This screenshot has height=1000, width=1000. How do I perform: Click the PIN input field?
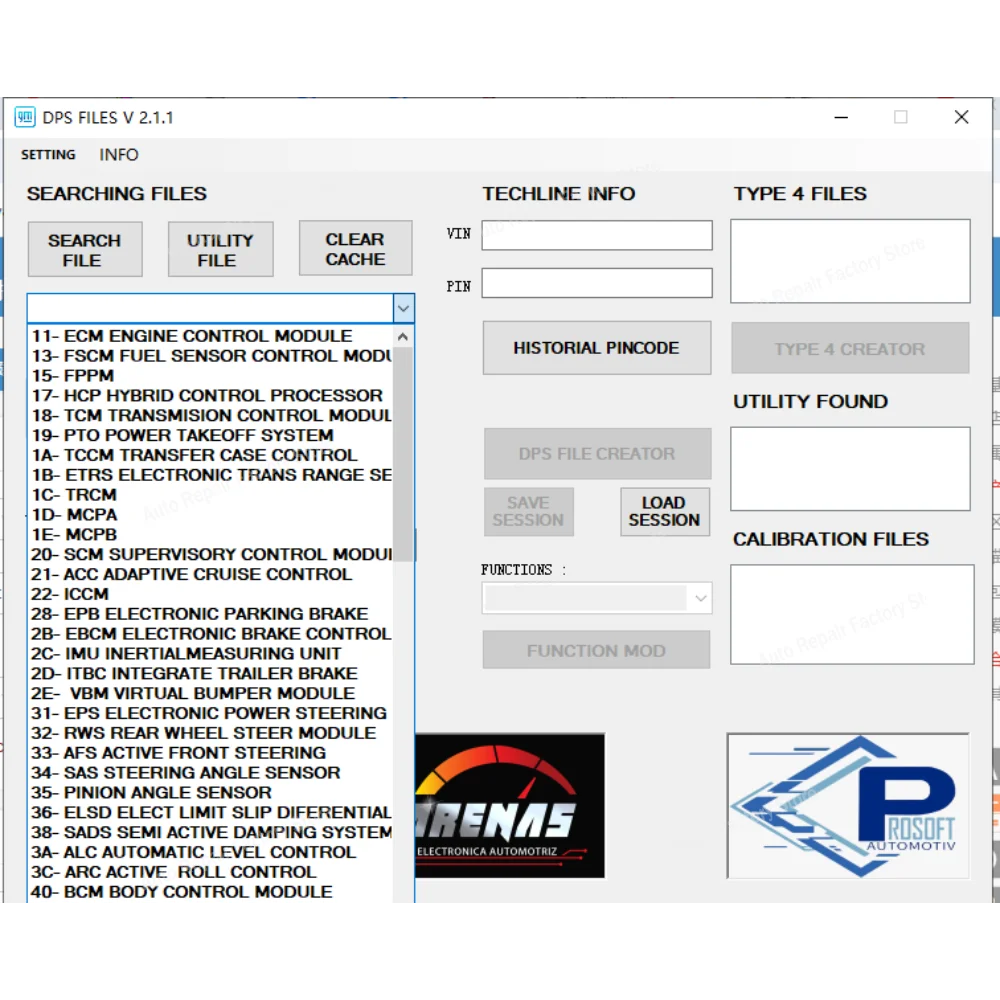tap(597, 283)
